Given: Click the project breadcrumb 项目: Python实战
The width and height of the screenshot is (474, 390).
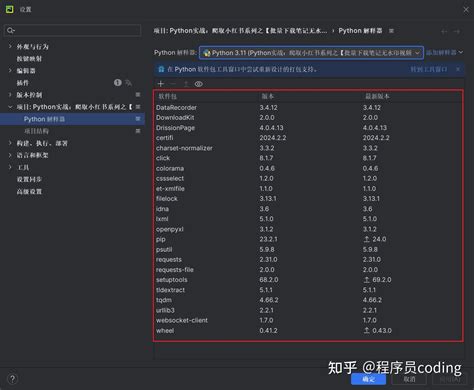Looking at the screenshot, I should [x=240, y=31].
